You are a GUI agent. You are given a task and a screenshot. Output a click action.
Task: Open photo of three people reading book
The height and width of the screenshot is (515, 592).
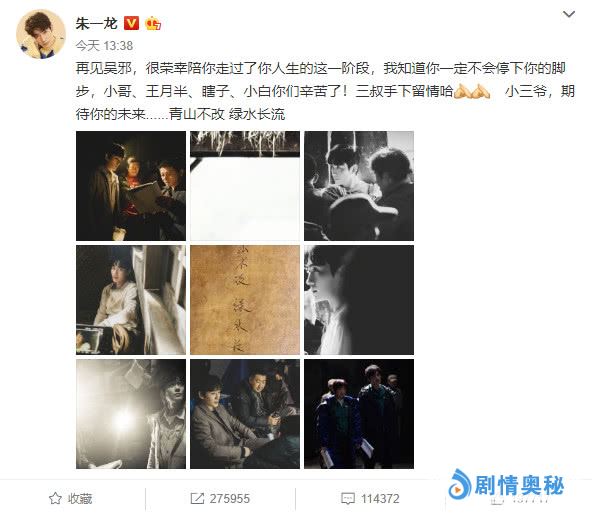click(131, 186)
